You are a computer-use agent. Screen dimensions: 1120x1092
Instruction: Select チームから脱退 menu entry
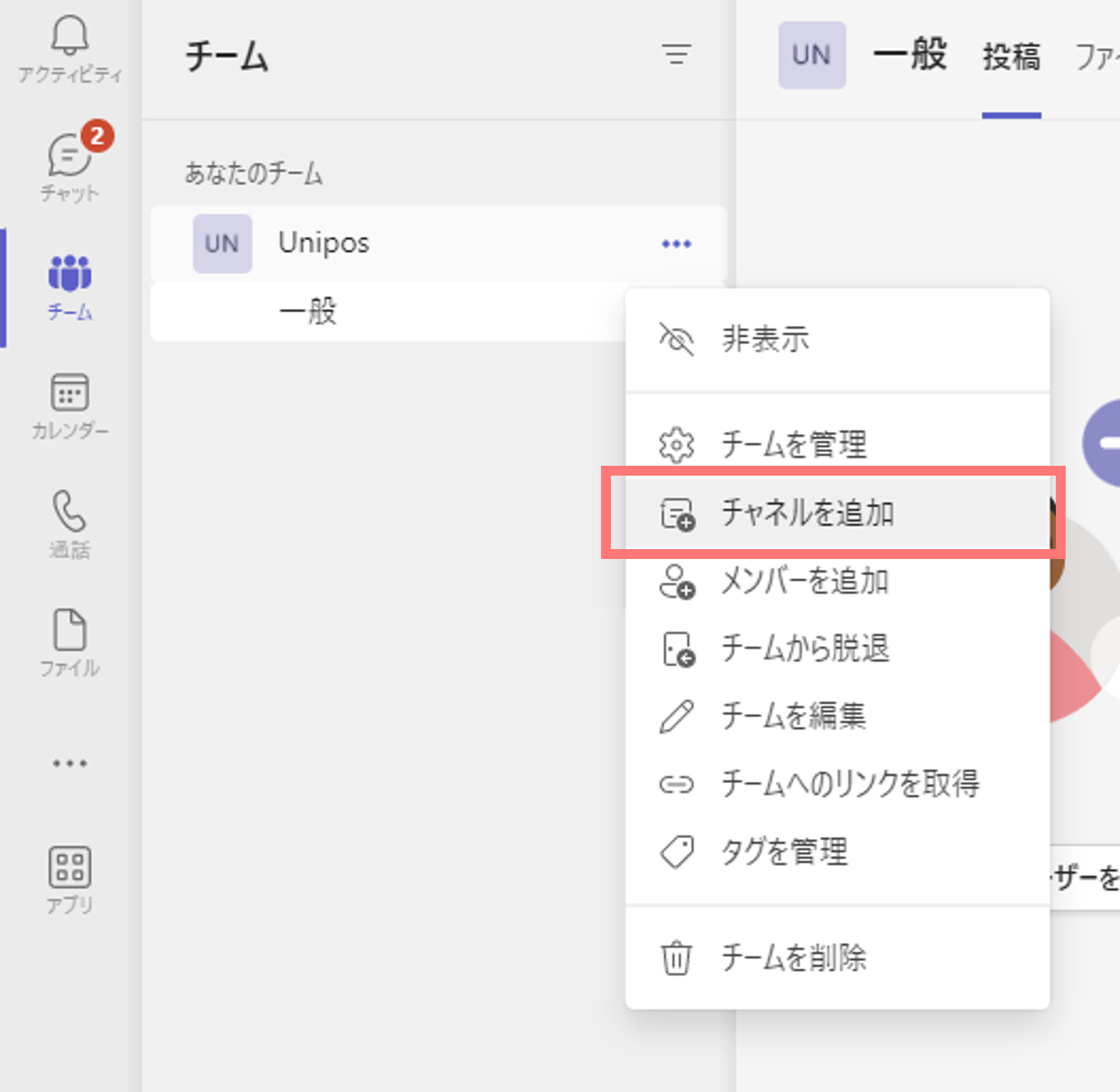pyautogui.click(x=837, y=649)
